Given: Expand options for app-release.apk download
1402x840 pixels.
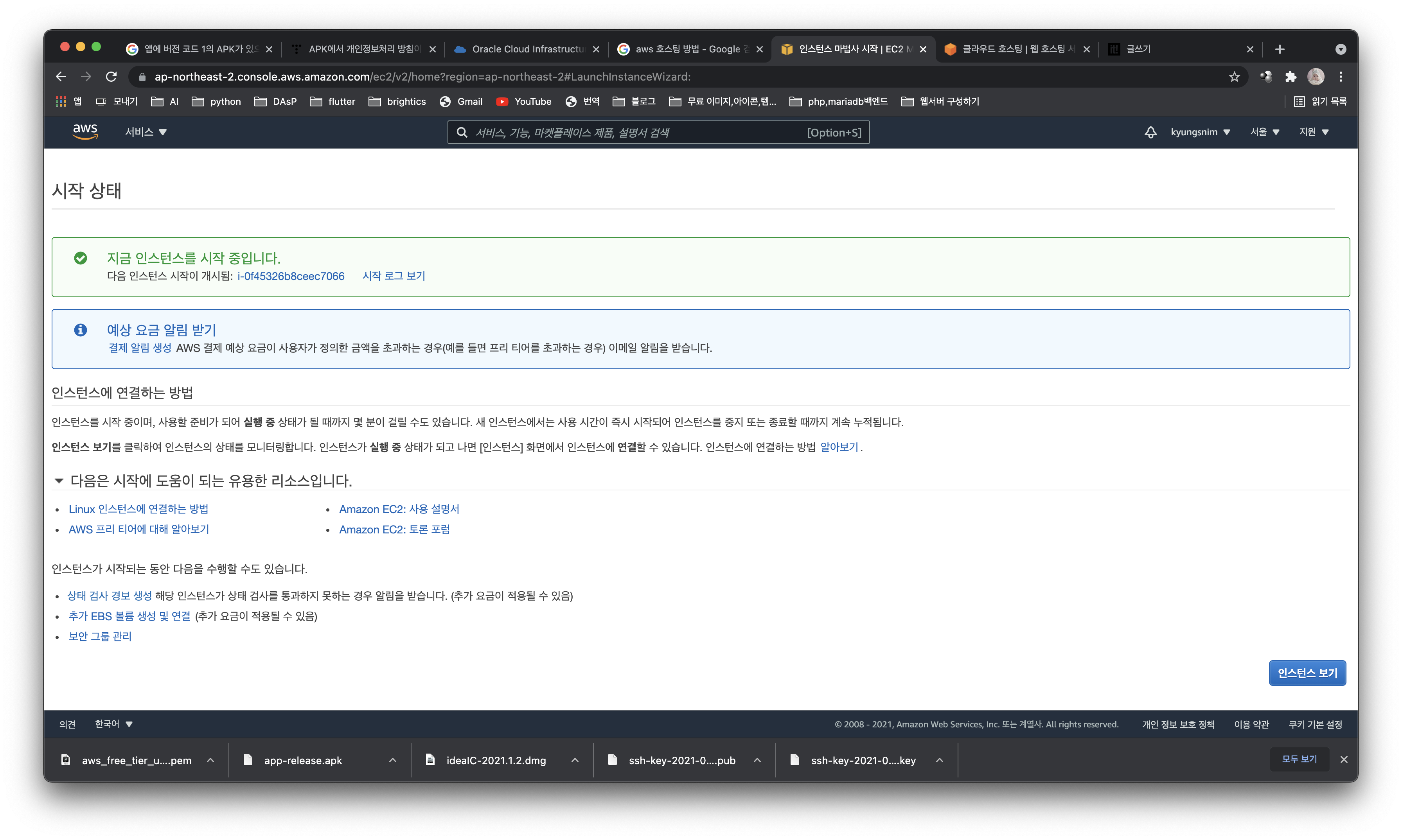Looking at the screenshot, I should coord(392,760).
